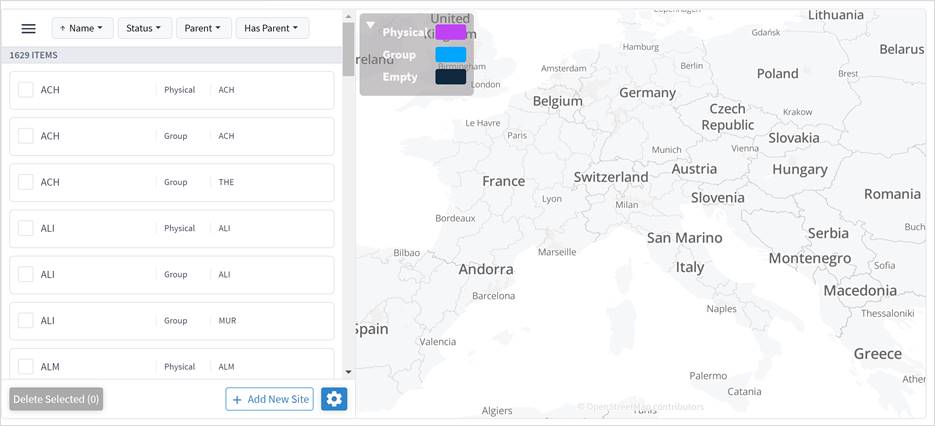Viewport: 935px width, 426px height.
Task: Click the blue gear settings icon
Action: click(x=334, y=399)
